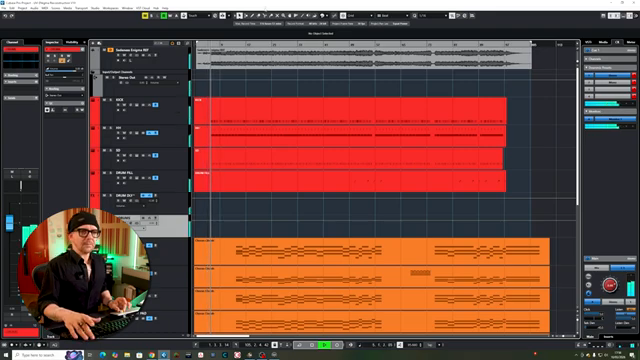640x360 pixels.
Task: Open the Stereo Out routing dropdown in Inspector
Action: coord(64,95)
